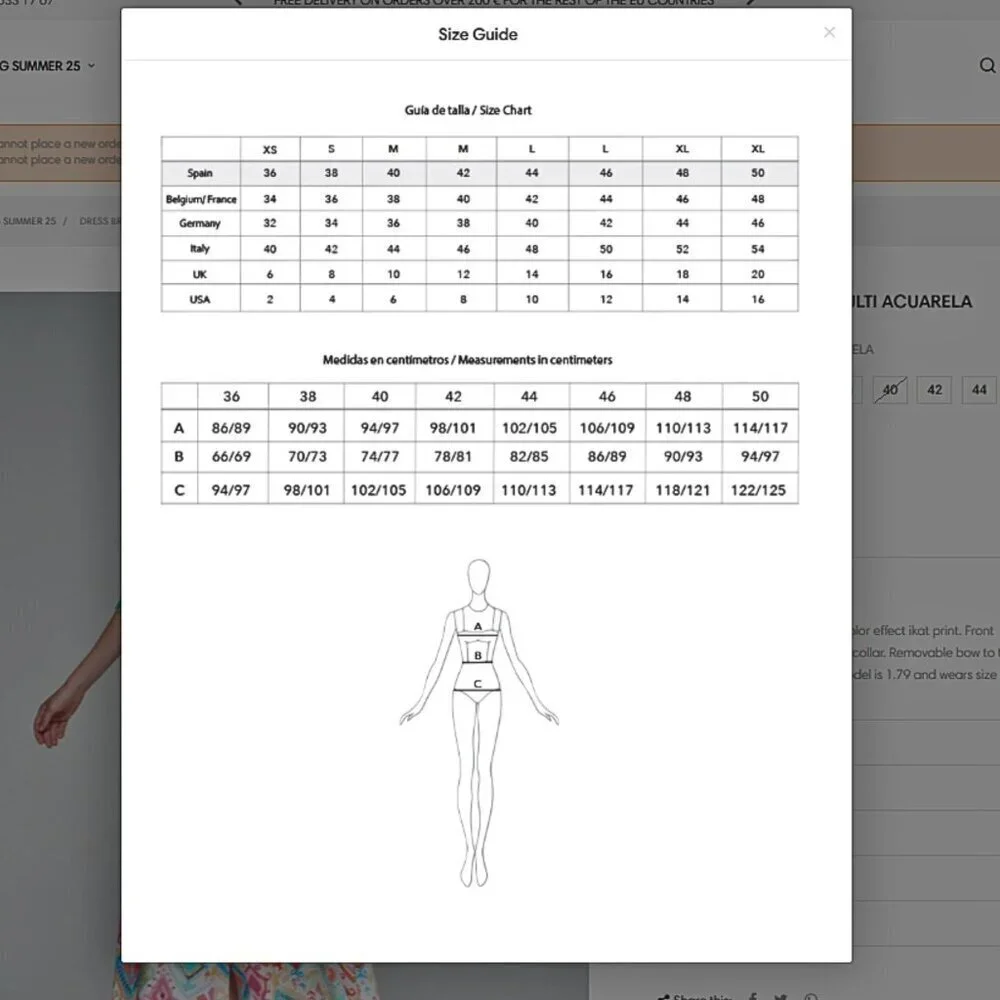Viewport: 1000px width, 1000px height.
Task: Click the '118/121' measurement cell
Action: (682, 490)
